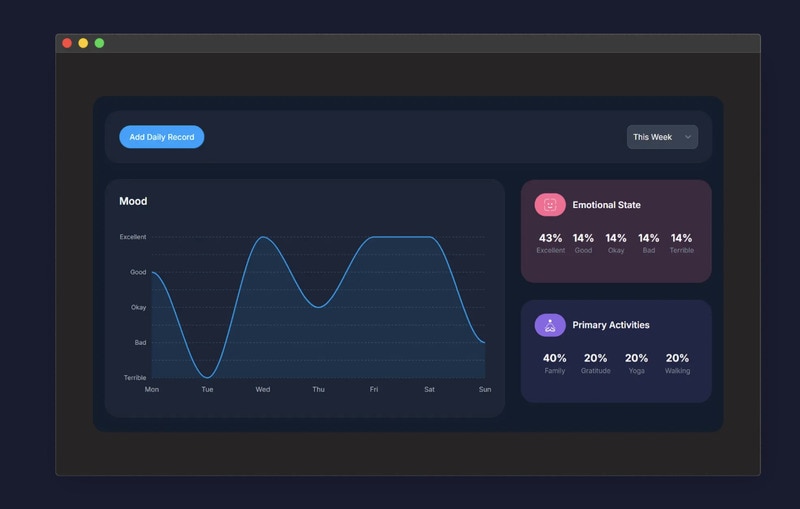800x509 pixels.
Task: Click the Sun label on chart axis
Action: 485,389
